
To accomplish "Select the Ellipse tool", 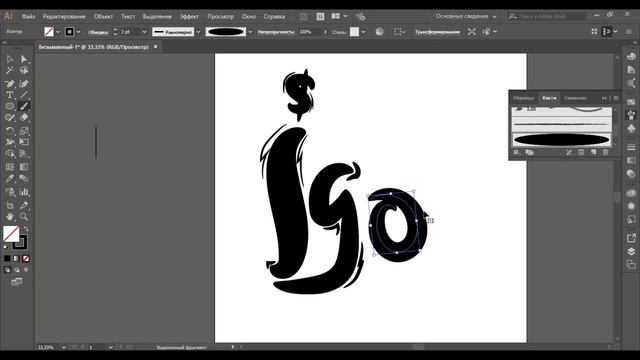I will 10,106.
